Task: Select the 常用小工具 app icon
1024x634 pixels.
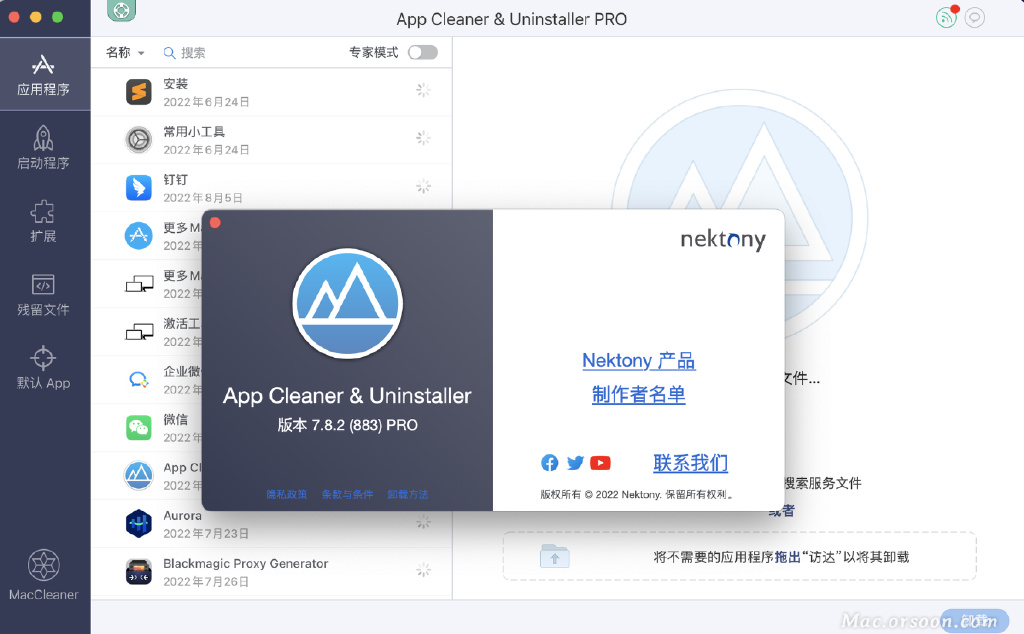Action: point(138,140)
